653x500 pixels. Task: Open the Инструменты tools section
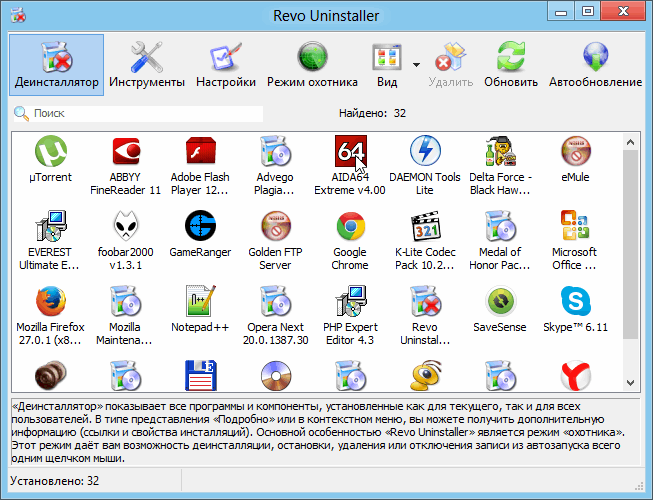pos(147,65)
